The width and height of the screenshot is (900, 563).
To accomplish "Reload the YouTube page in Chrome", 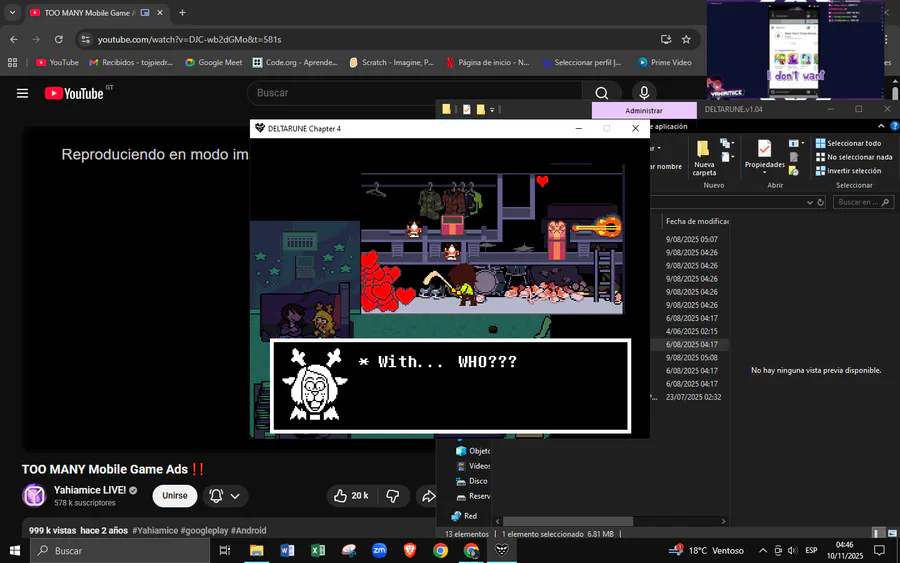I will (59, 40).
